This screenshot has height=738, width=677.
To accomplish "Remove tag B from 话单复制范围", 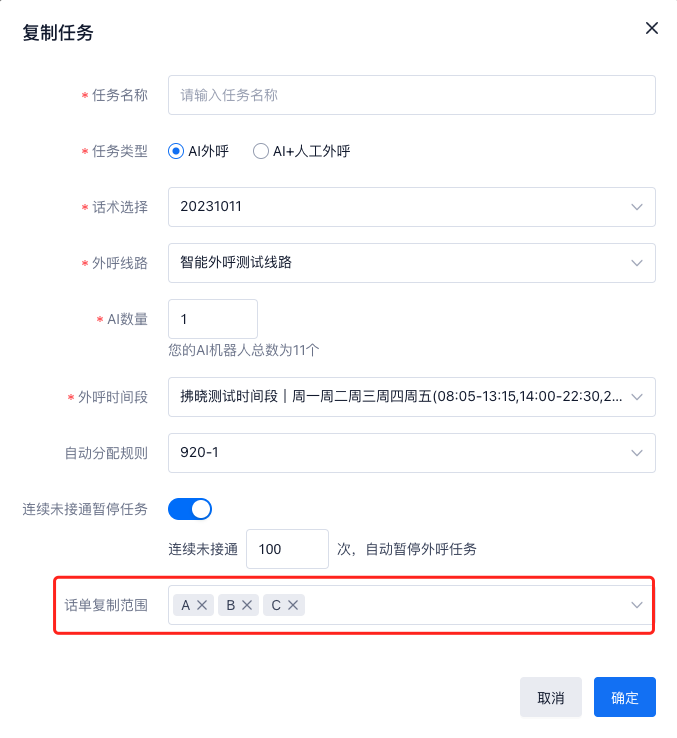I will point(247,605).
